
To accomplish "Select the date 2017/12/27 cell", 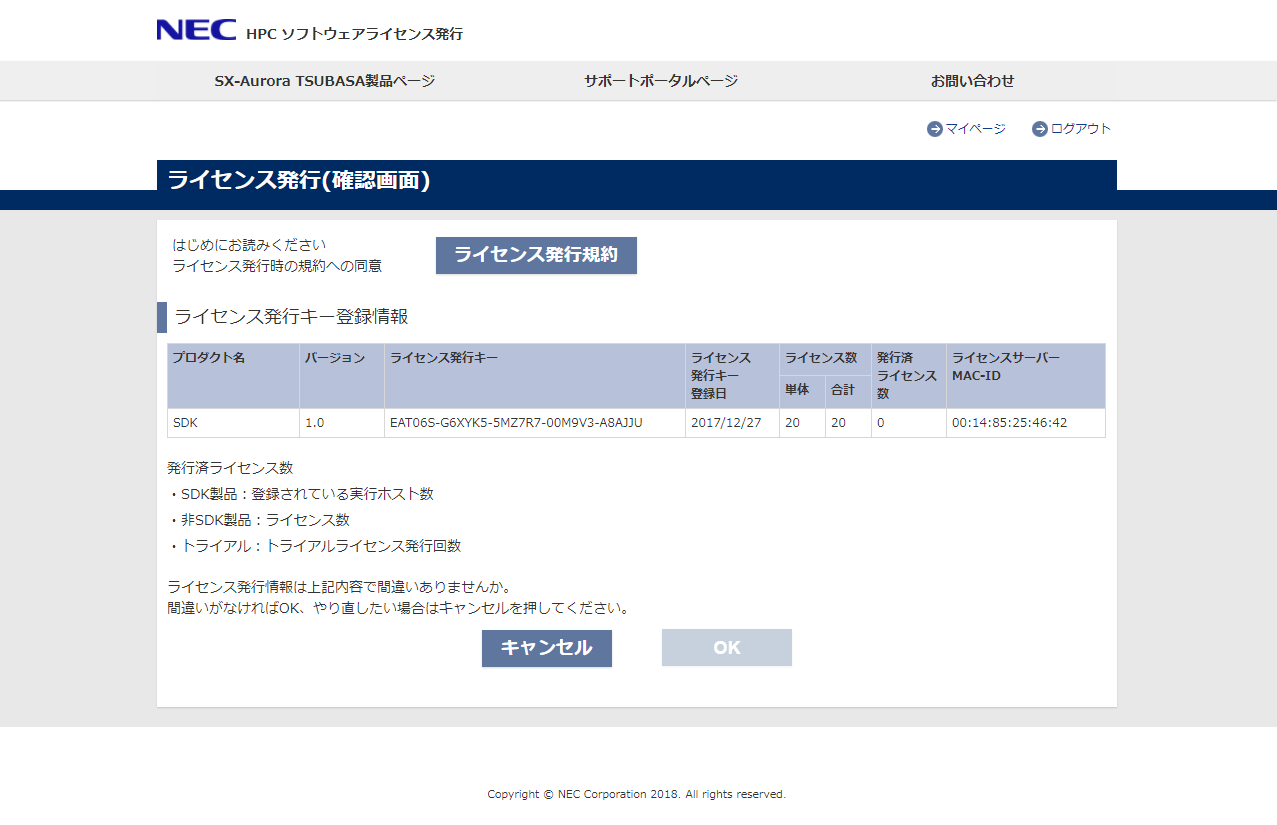I will pyautogui.click(x=732, y=423).
